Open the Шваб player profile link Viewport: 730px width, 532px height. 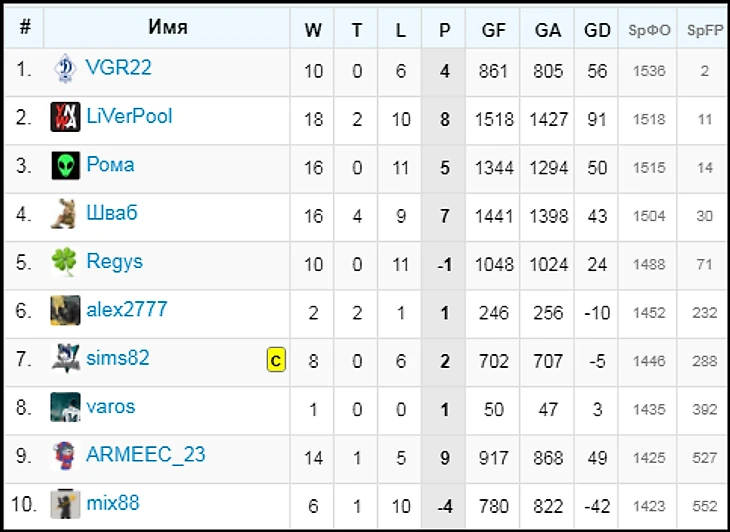[x=112, y=213]
